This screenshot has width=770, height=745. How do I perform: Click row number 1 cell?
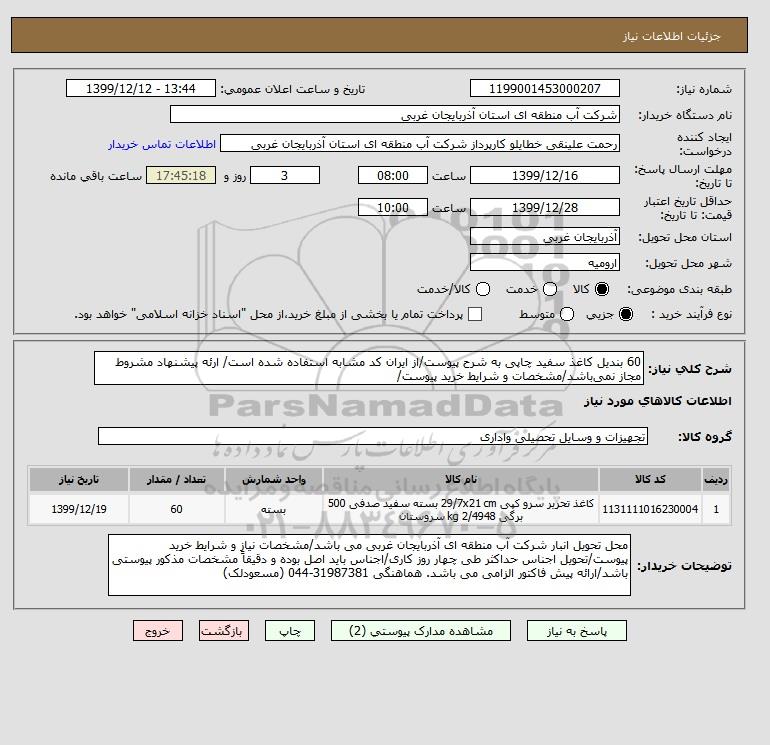point(716,509)
